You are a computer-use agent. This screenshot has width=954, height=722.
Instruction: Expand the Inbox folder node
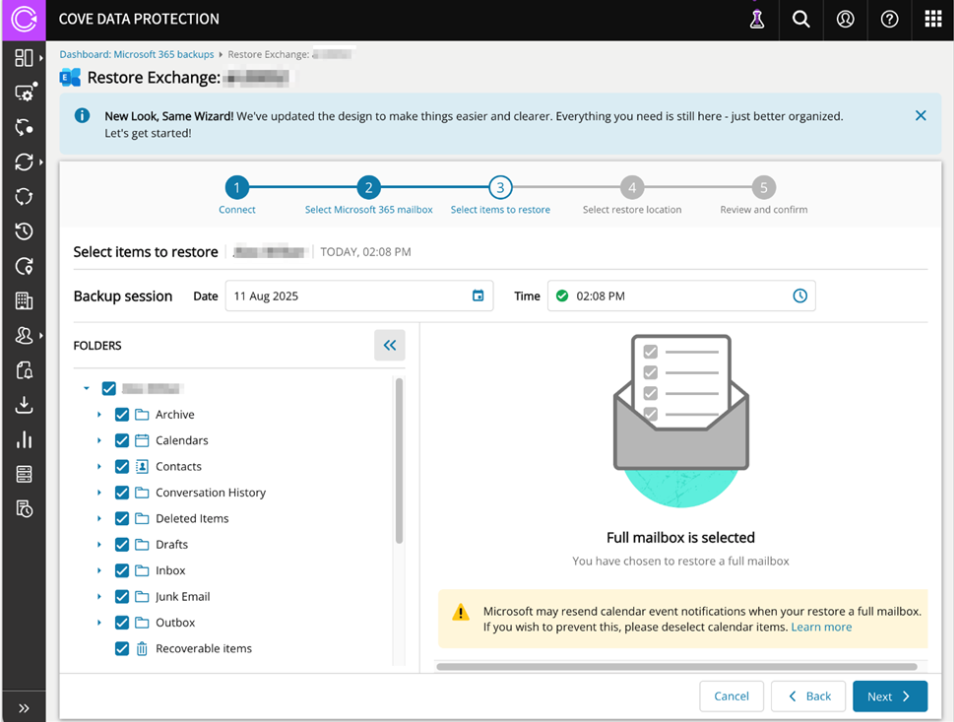[x=99, y=571]
